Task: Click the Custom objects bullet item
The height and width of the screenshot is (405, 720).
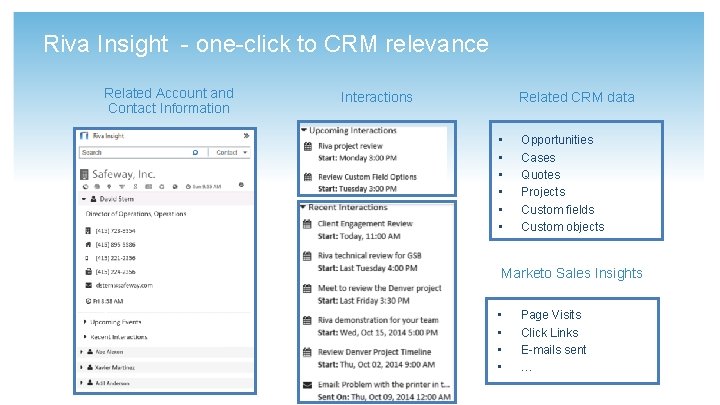Action: tap(562, 226)
